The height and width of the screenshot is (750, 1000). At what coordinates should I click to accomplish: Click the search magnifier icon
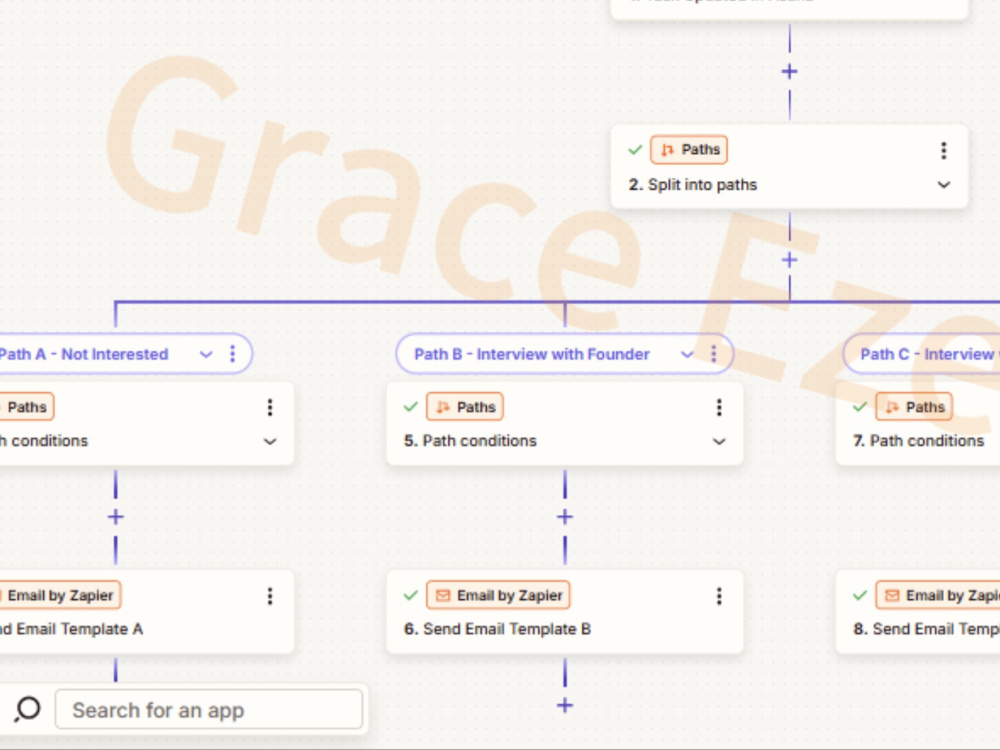pos(27,709)
